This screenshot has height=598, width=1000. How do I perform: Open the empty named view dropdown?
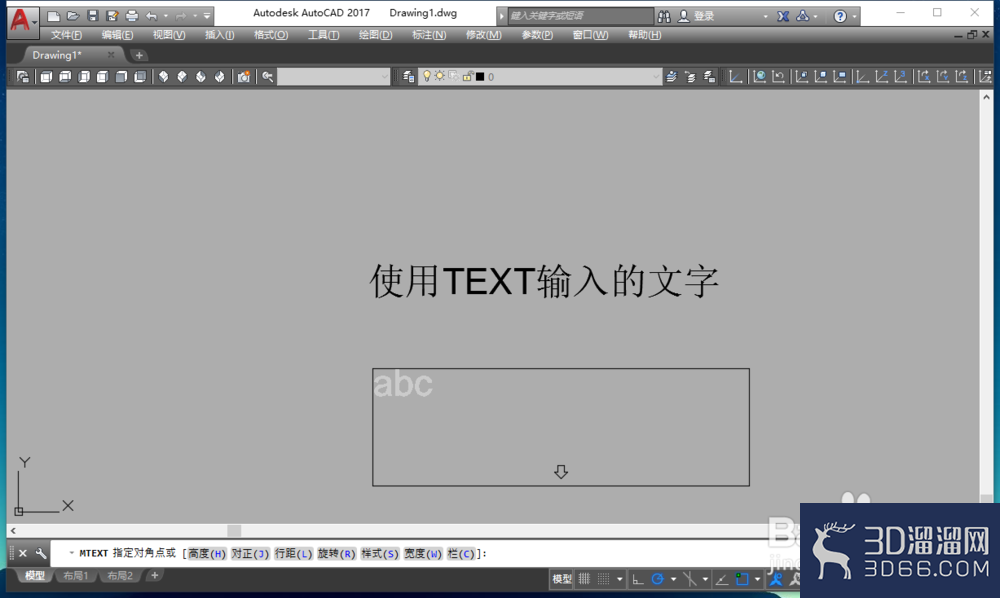(334, 77)
